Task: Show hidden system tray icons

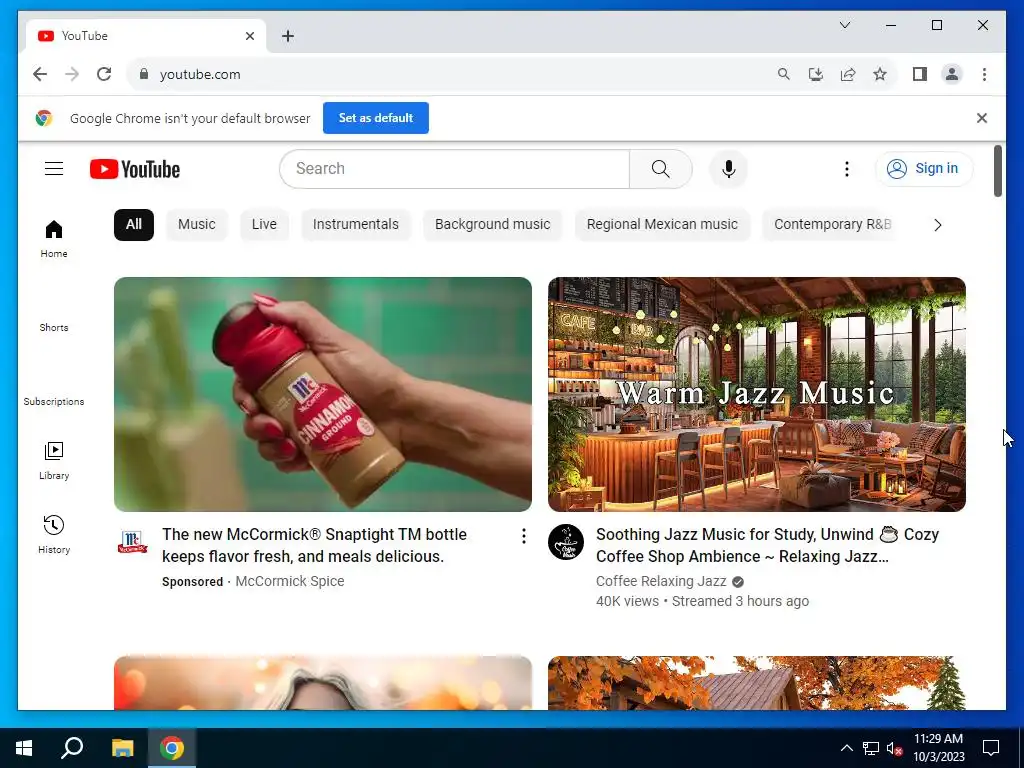Action: pos(846,748)
